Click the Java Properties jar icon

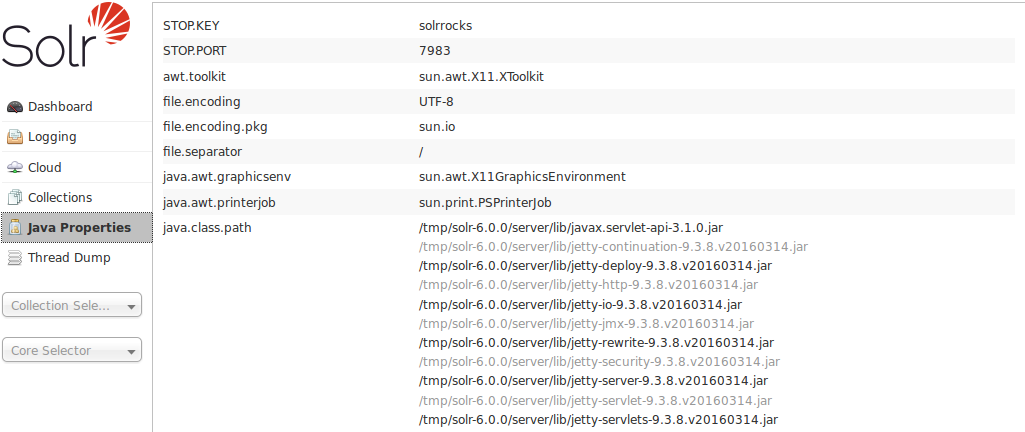[x=15, y=228]
